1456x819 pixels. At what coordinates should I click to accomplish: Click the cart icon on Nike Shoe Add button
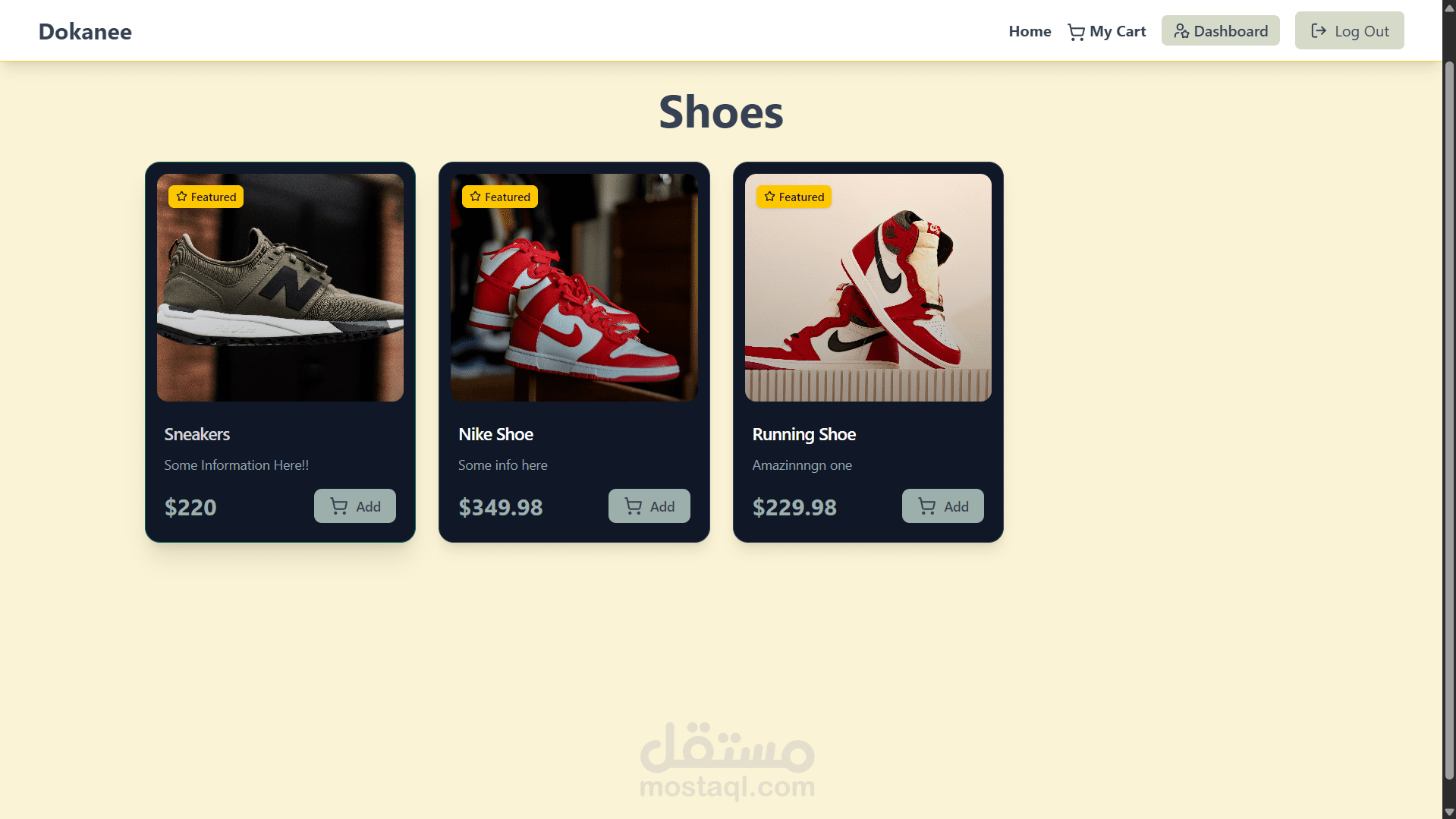click(633, 506)
